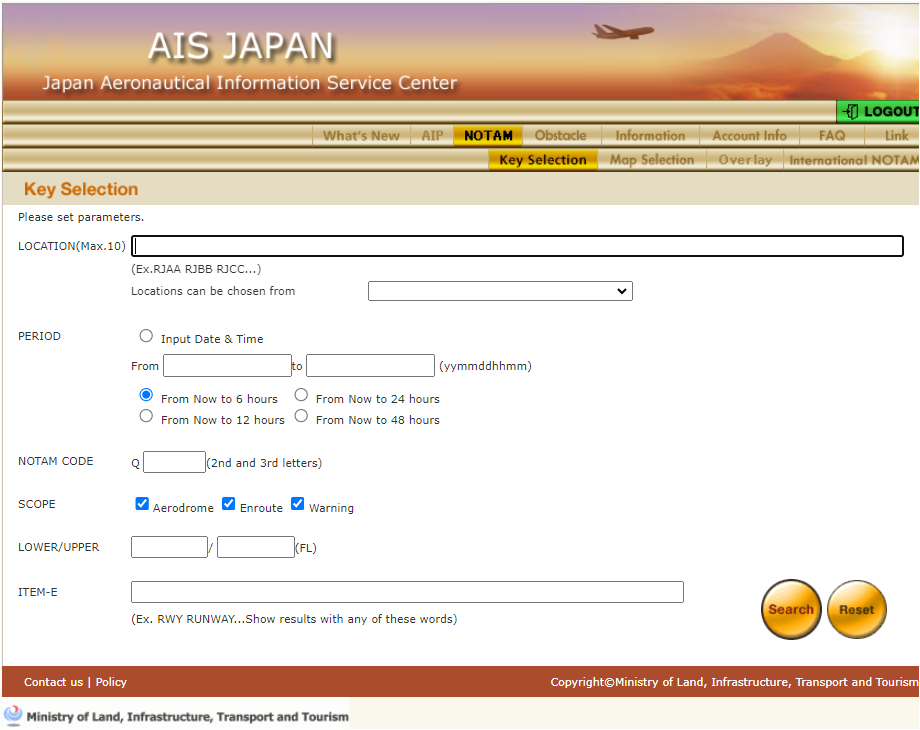This screenshot has width=920, height=730.
Task: Switch to Key Selection sub-tab
Action: pos(543,160)
